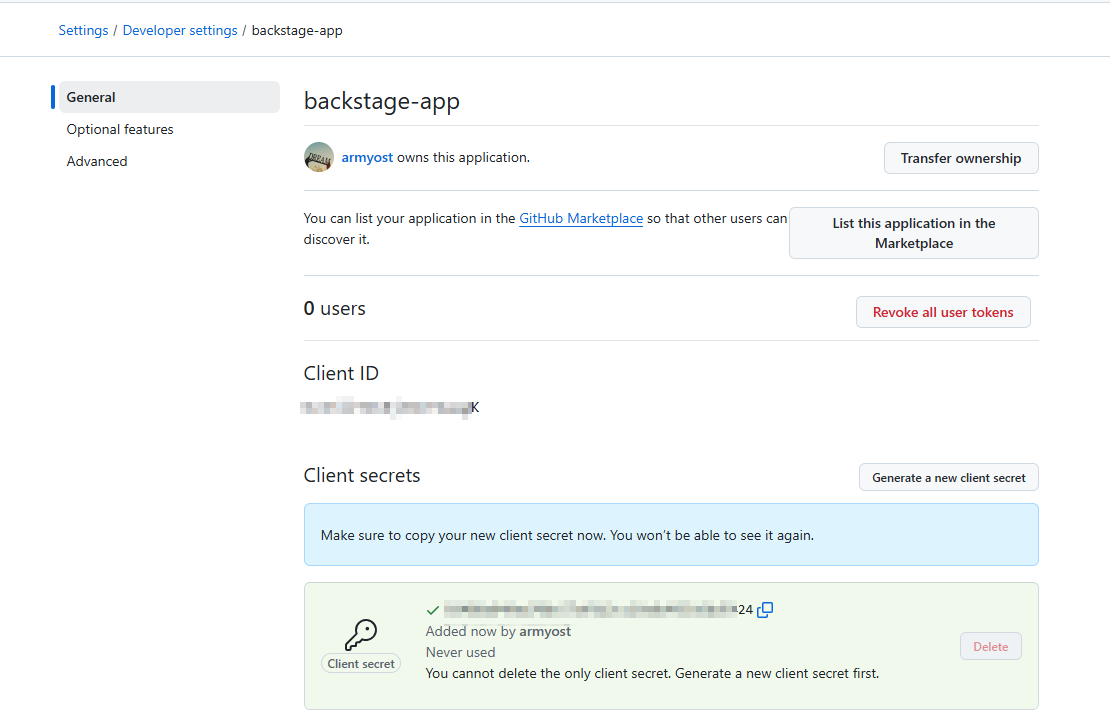Viewport: 1110px width, 724px height.
Task: Click the blurred client secret value
Action: tap(598, 609)
